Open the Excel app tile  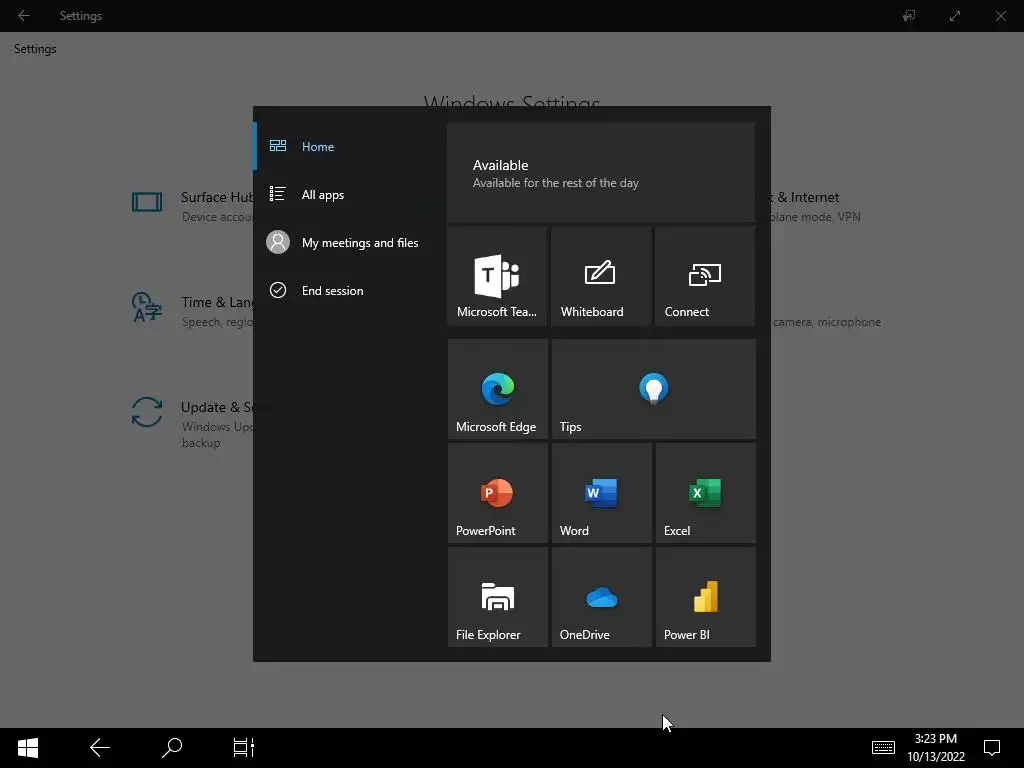(705, 493)
